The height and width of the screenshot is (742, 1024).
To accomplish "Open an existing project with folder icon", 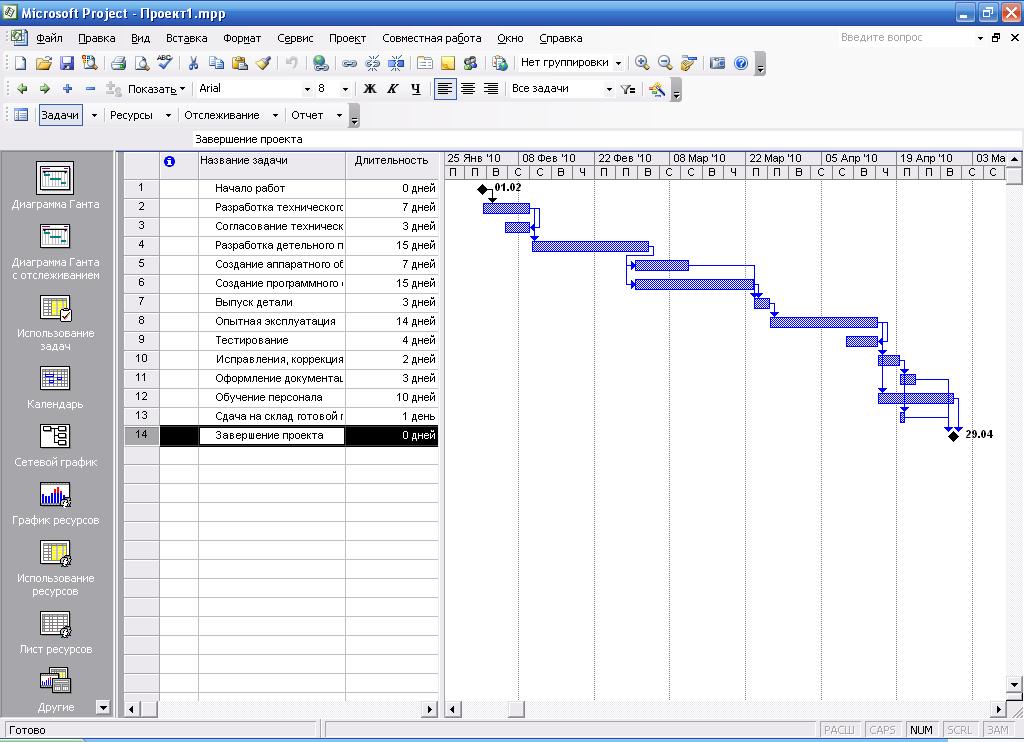I will pyautogui.click(x=43, y=63).
